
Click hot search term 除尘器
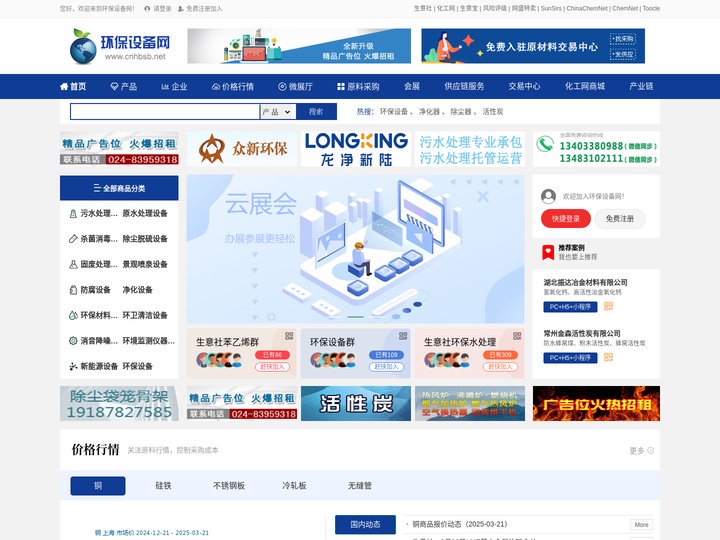click(461, 112)
